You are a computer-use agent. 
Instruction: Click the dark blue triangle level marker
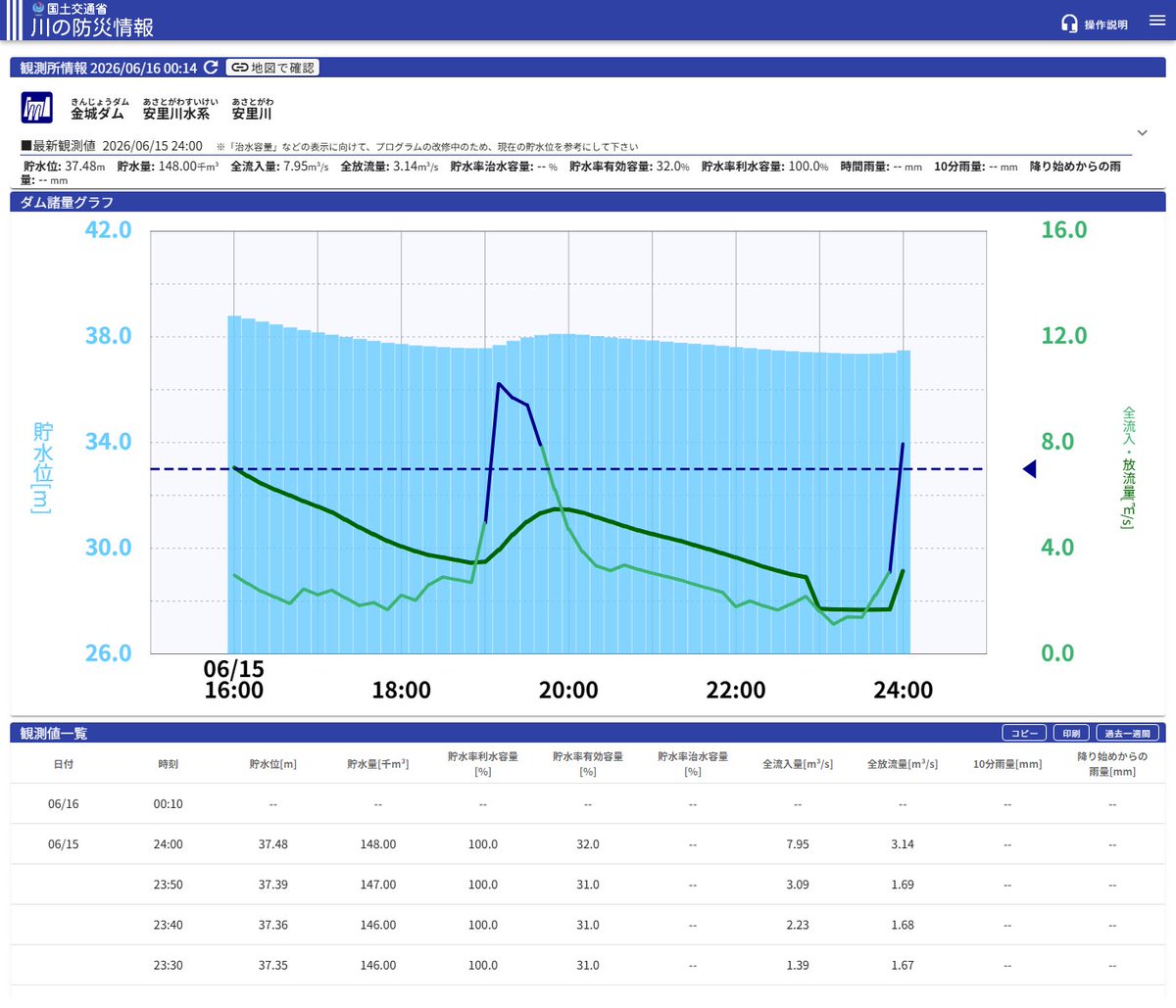point(1029,469)
